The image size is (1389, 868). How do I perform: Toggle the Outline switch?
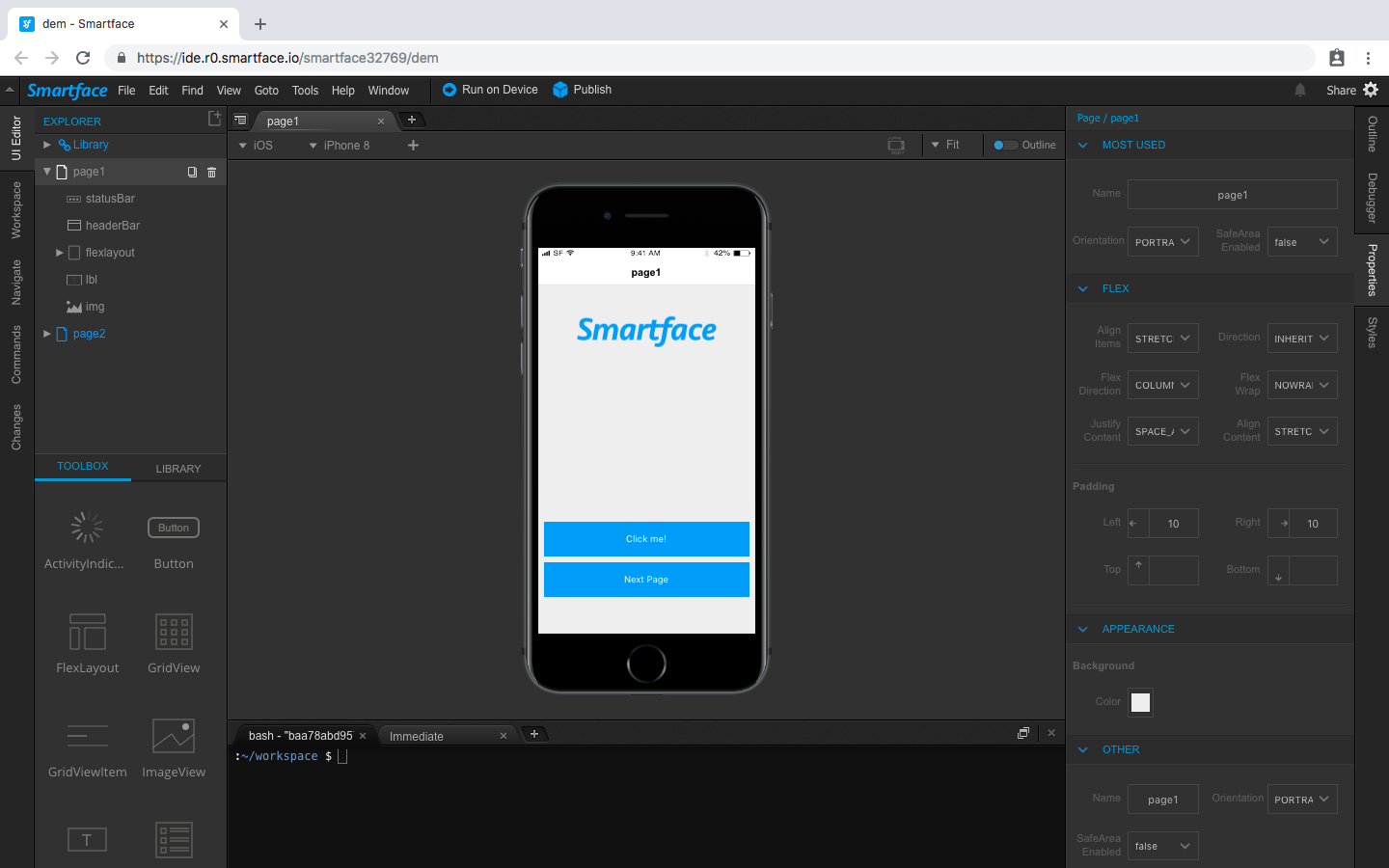tap(1005, 145)
